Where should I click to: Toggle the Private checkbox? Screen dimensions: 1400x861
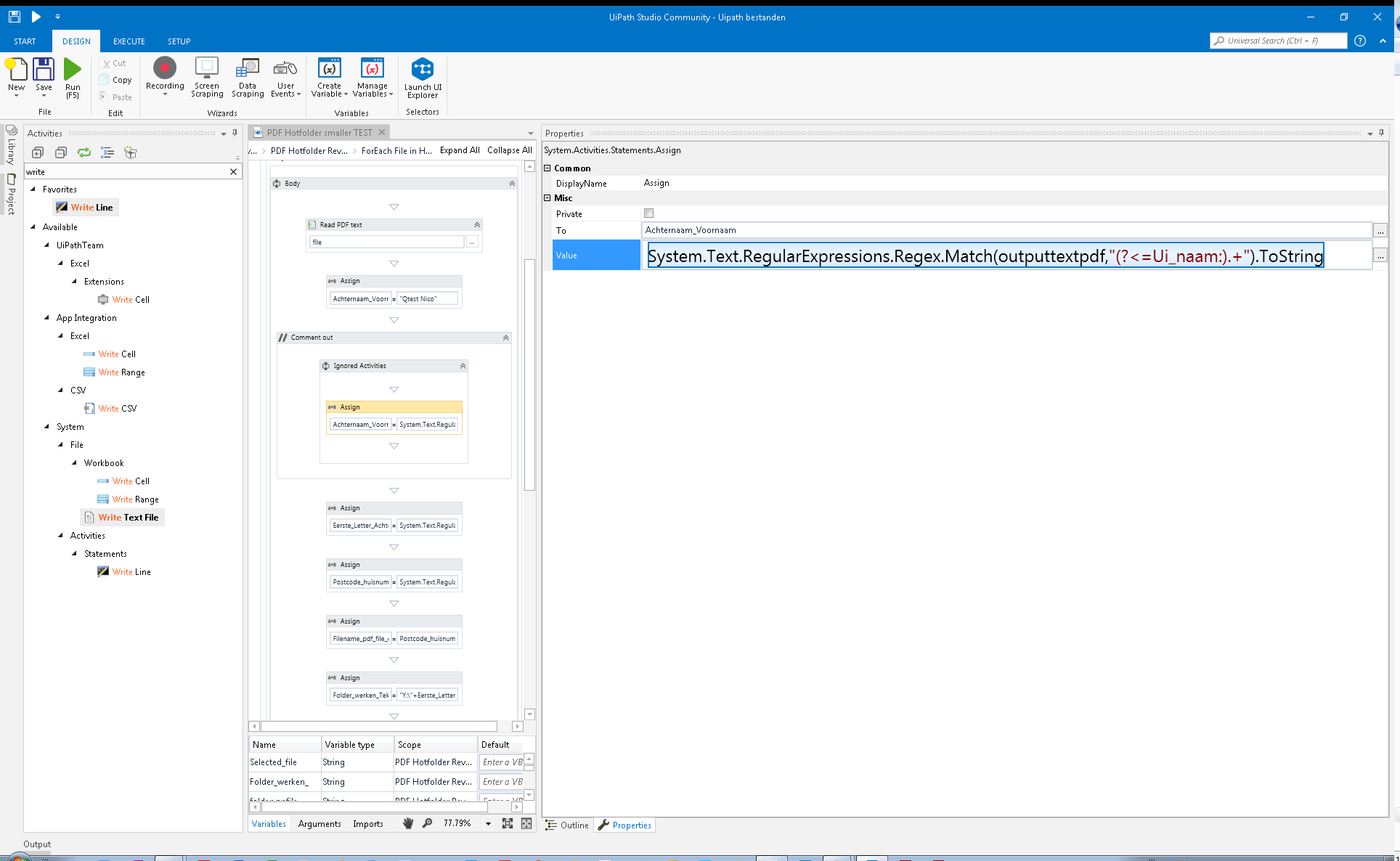648,213
